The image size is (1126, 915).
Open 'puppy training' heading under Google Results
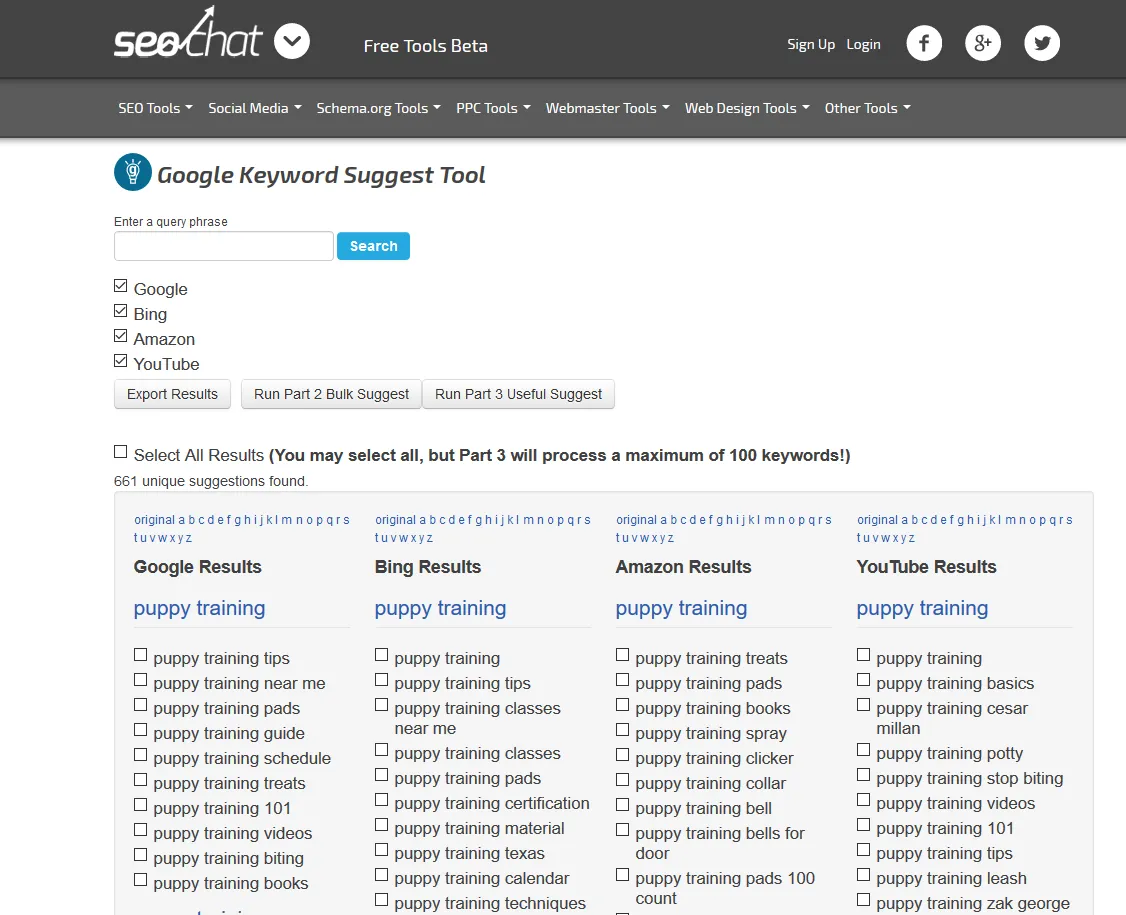point(200,608)
